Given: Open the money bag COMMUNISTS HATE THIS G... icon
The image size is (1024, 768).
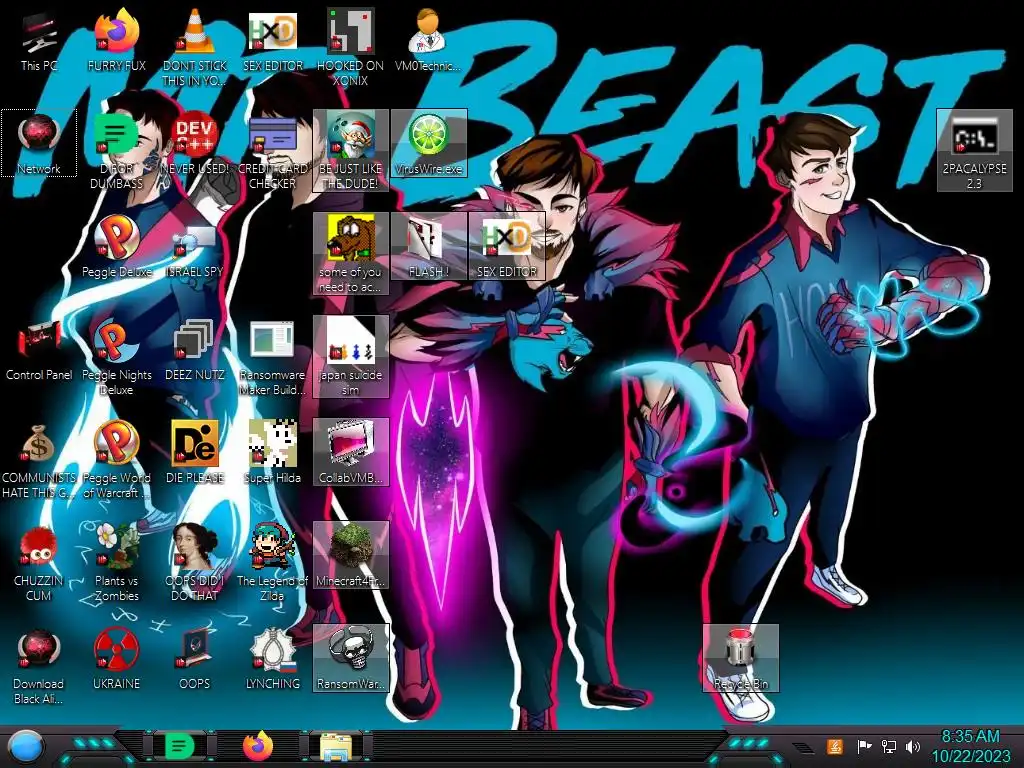Looking at the screenshot, I should (39, 460).
